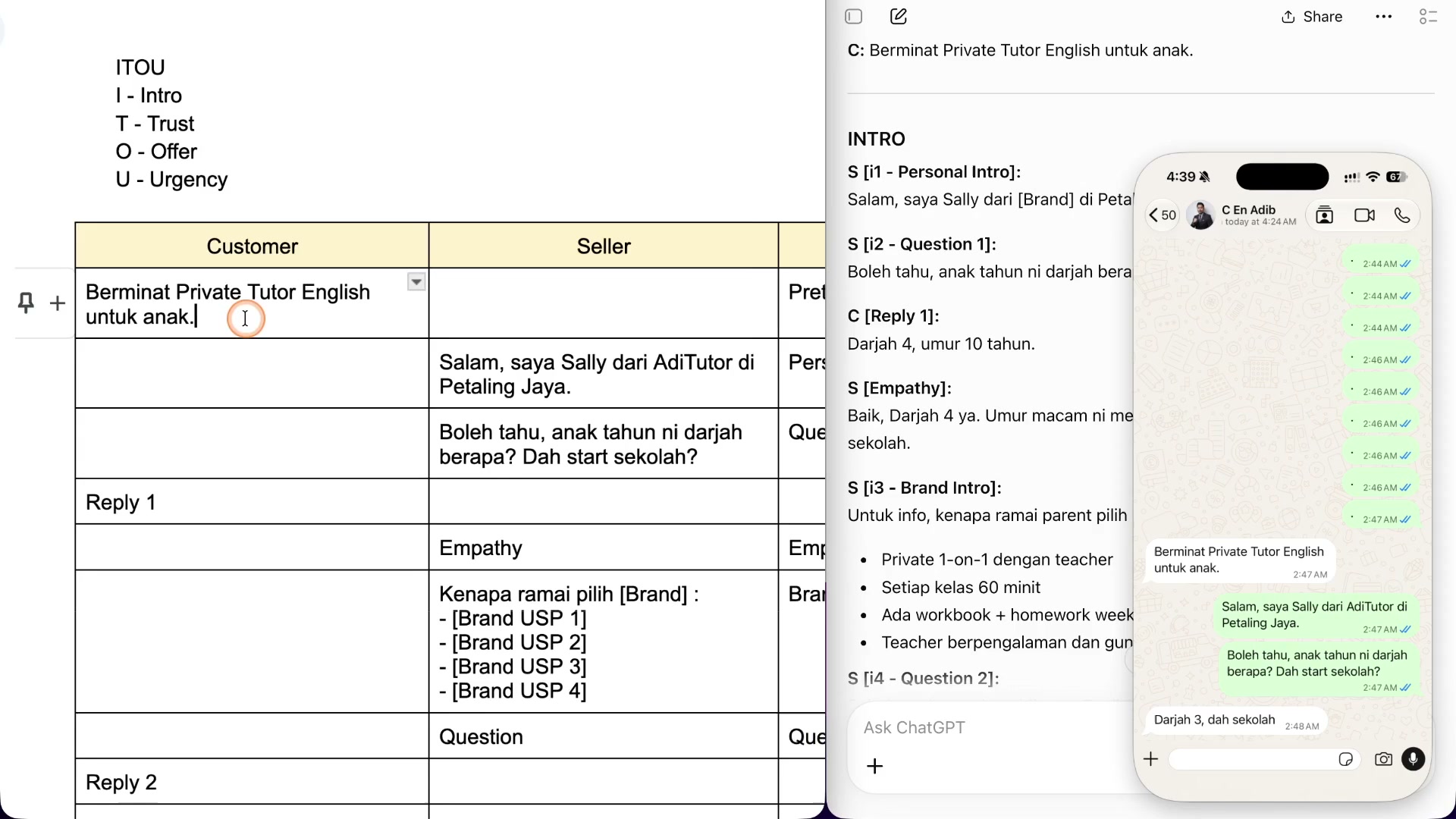Select the Customer column header
This screenshot has height=819, width=1456.
point(252,246)
